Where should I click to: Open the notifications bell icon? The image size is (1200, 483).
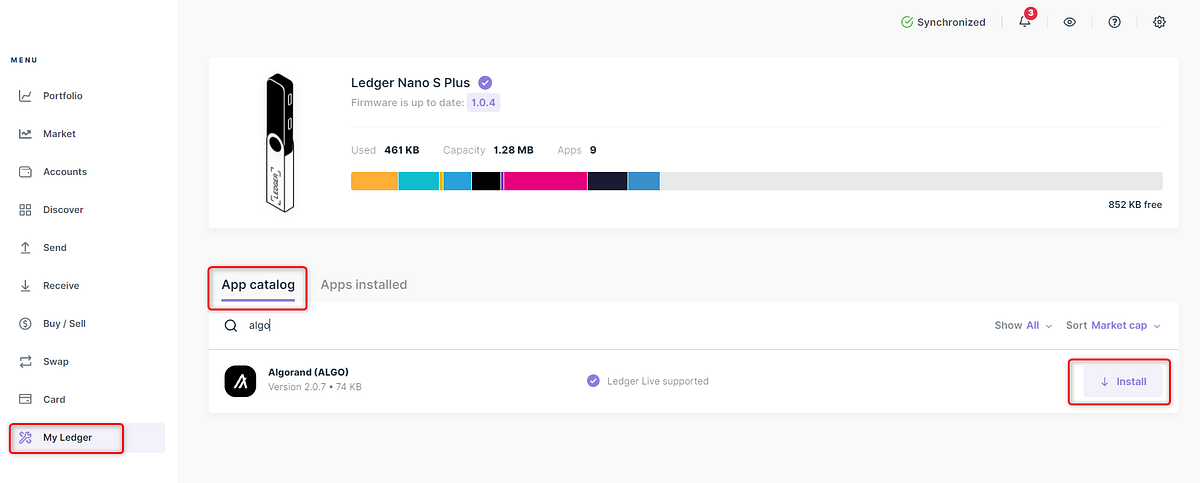coord(1025,22)
